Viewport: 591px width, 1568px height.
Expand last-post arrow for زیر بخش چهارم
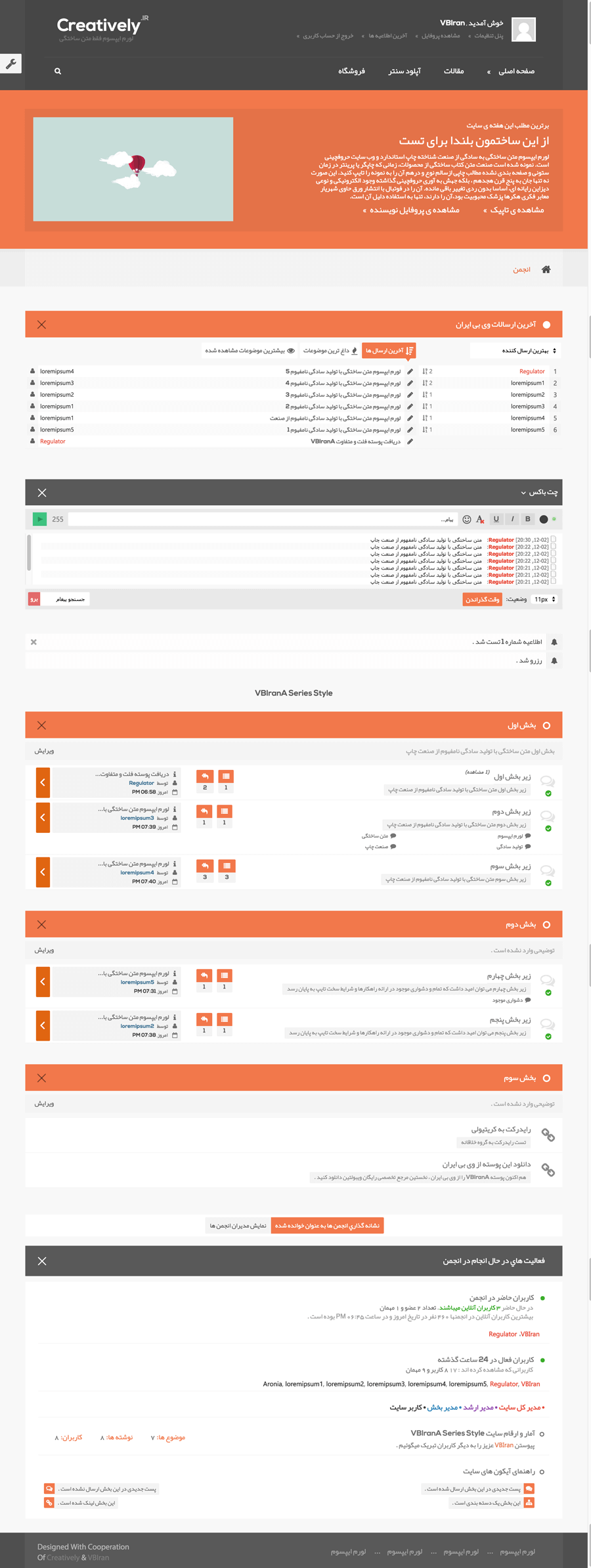(x=43, y=982)
